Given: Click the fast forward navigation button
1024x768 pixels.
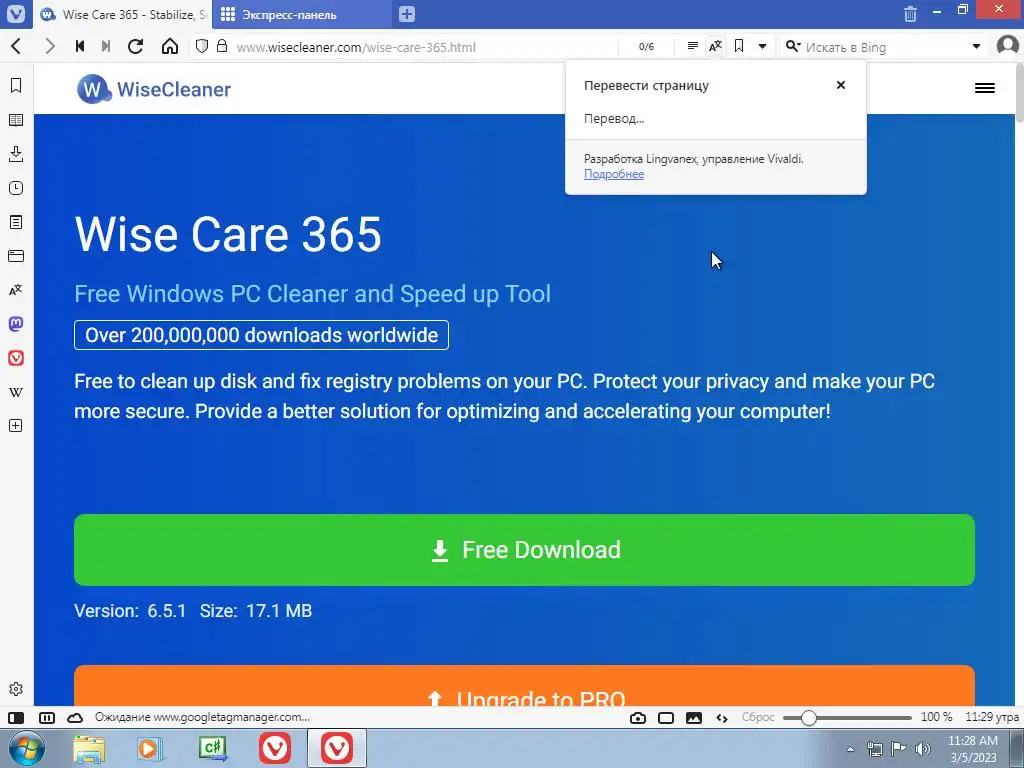Looking at the screenshot, I should (x=106, y=46).
